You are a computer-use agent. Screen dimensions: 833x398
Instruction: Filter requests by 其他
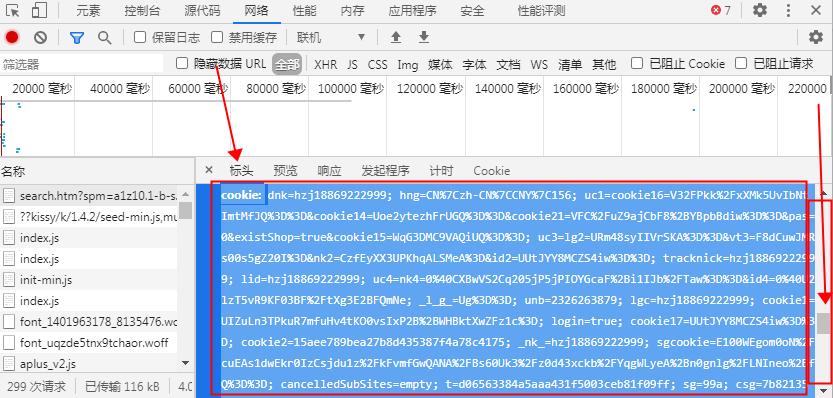604,65
